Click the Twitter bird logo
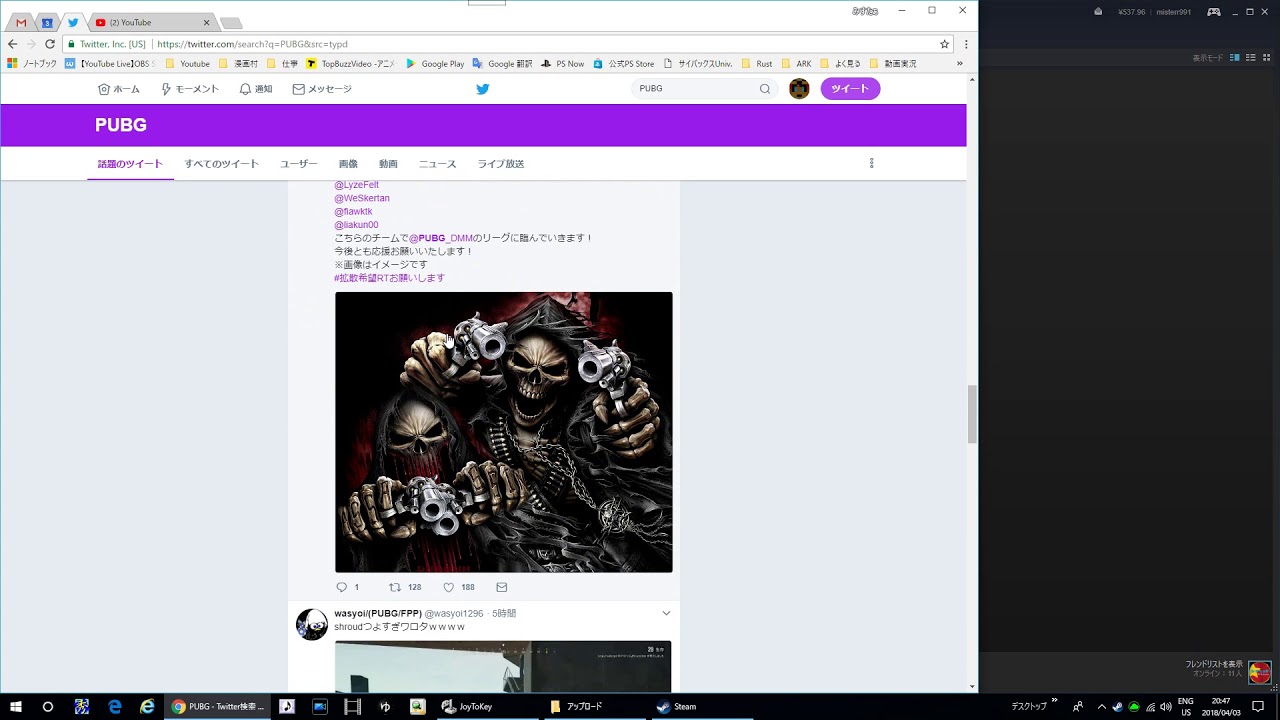This screenshot has width=1280, height=720. [483, 88]
